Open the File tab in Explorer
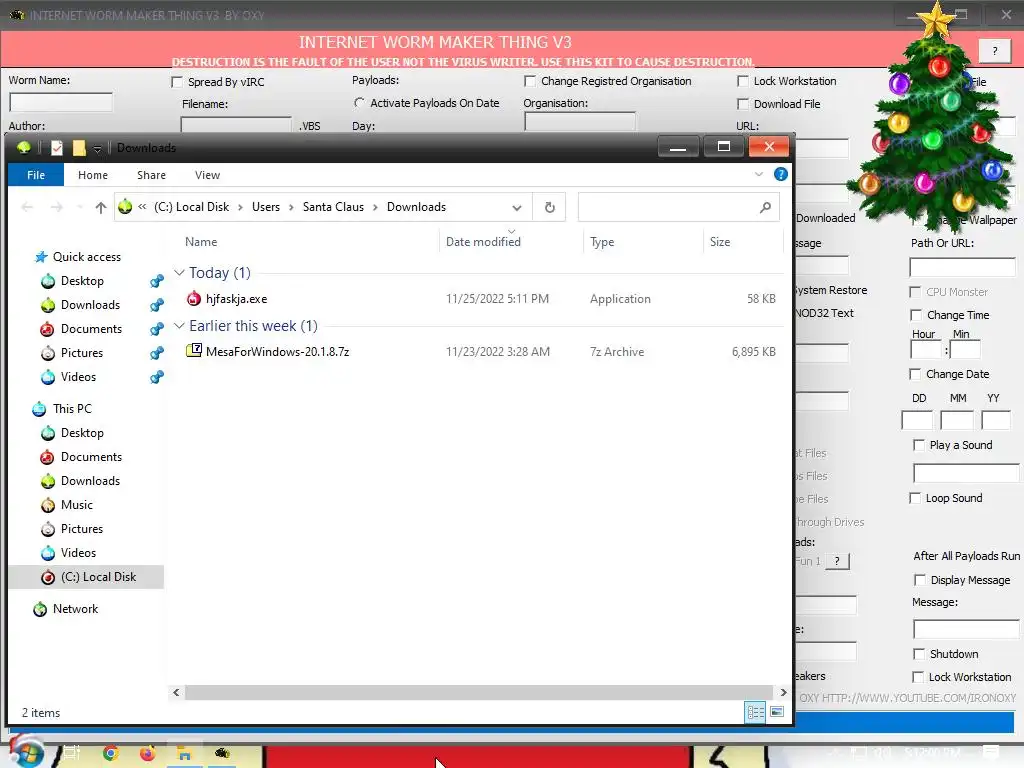Screen dimensions: 1024x768 (x=36, y=175)
